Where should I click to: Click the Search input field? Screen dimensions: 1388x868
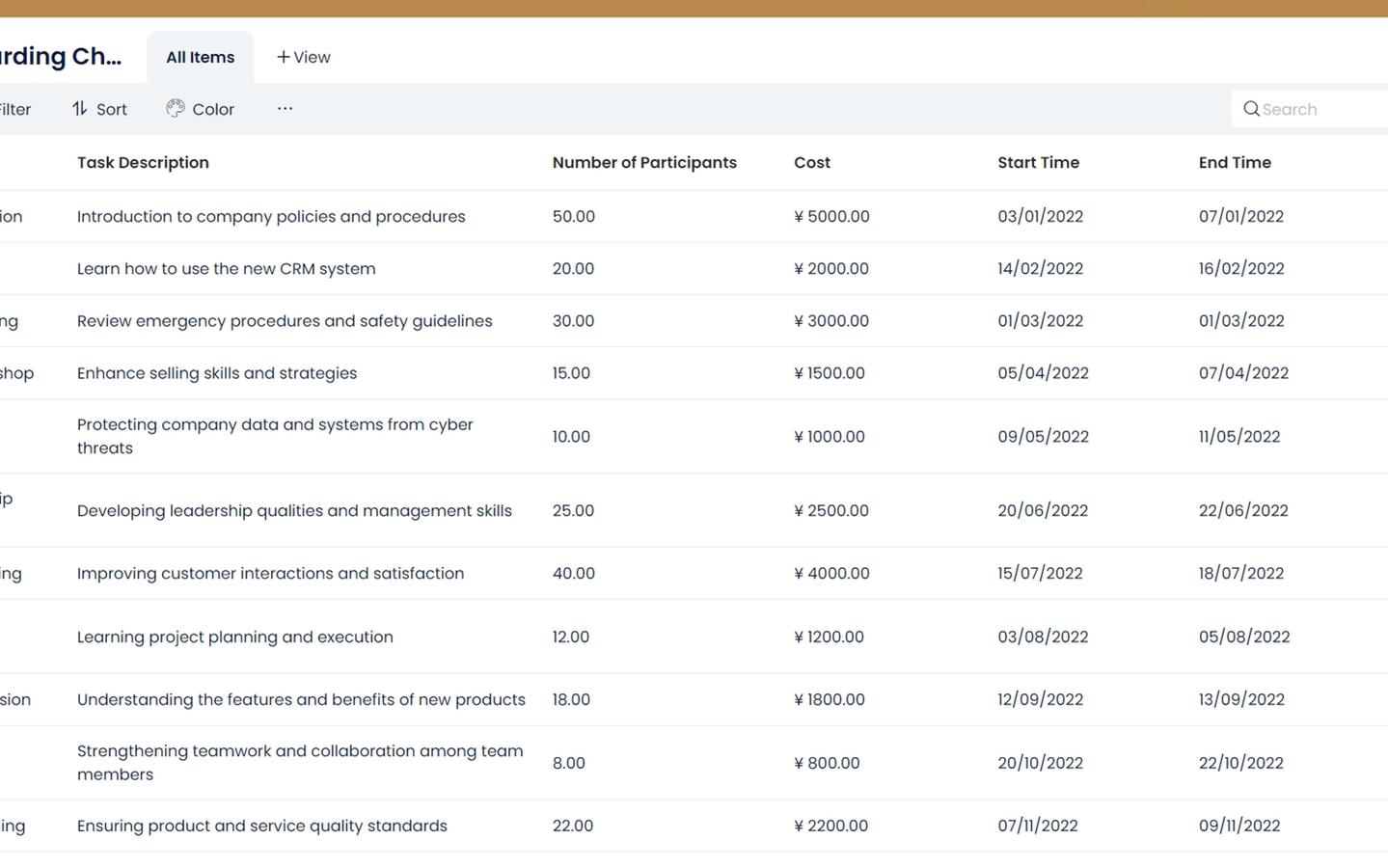point(1312,109)
